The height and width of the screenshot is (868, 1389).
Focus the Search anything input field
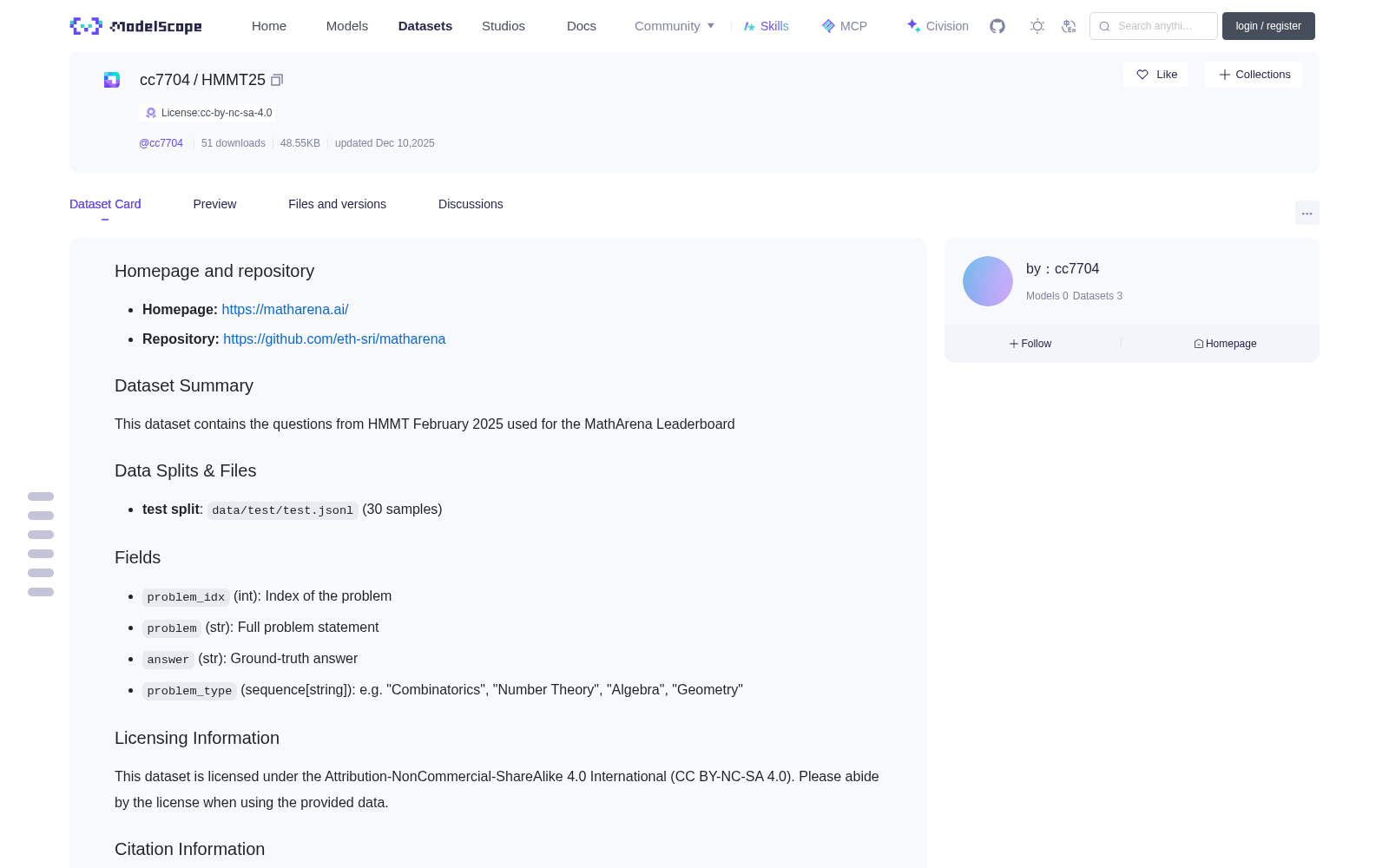[x=1154, y=26]
